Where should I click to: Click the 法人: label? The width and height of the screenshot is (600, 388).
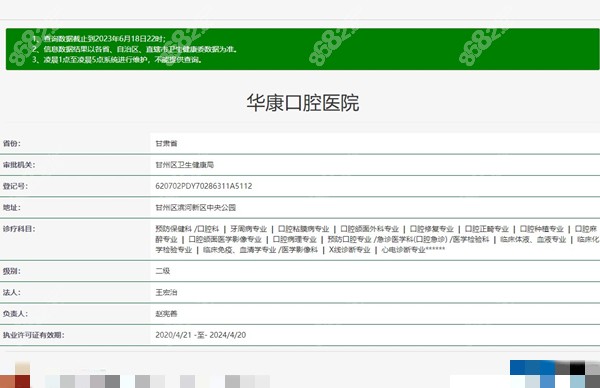(12, 293)
